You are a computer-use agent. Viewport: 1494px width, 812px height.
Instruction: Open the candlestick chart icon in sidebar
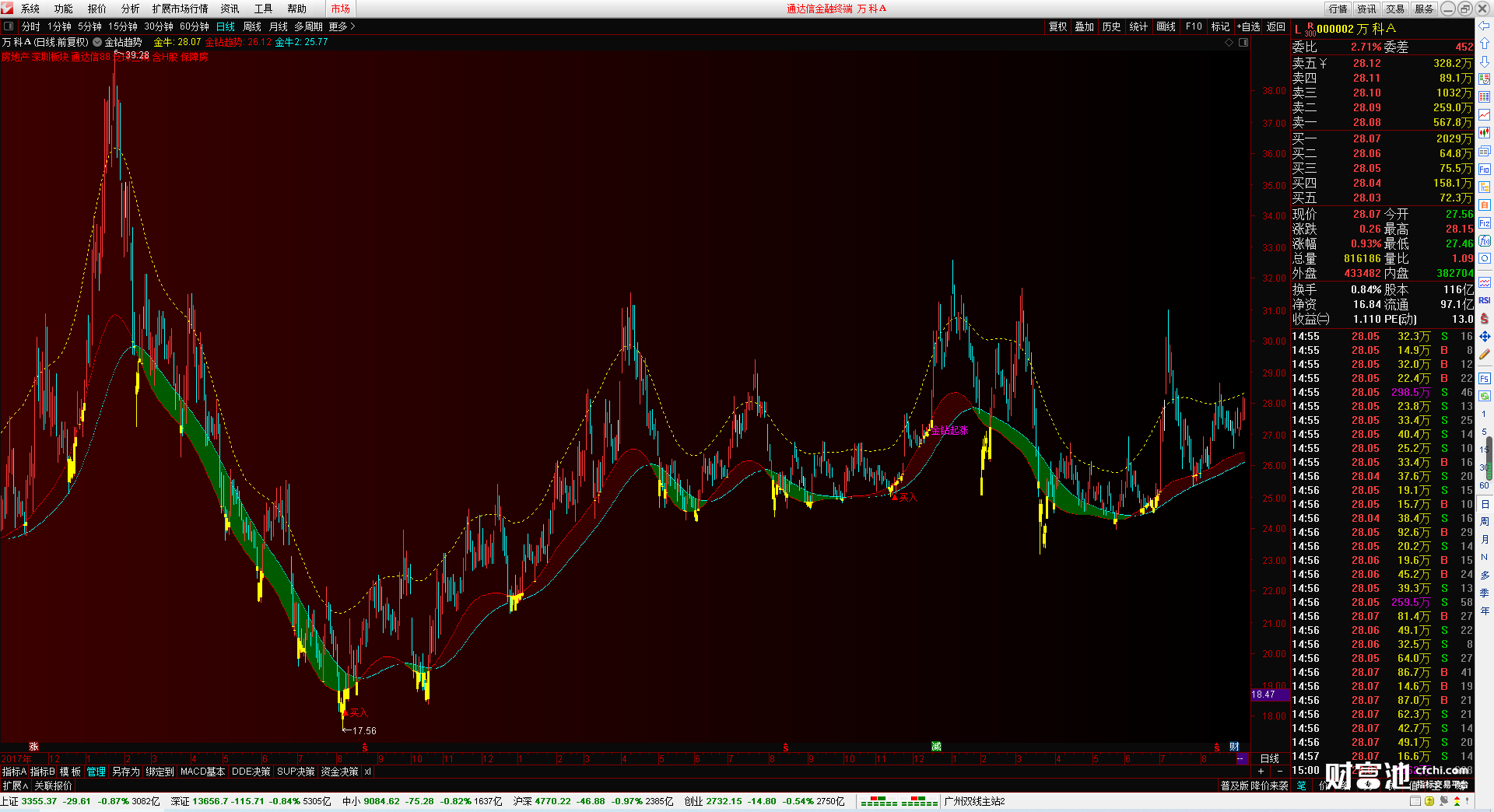1485,133
